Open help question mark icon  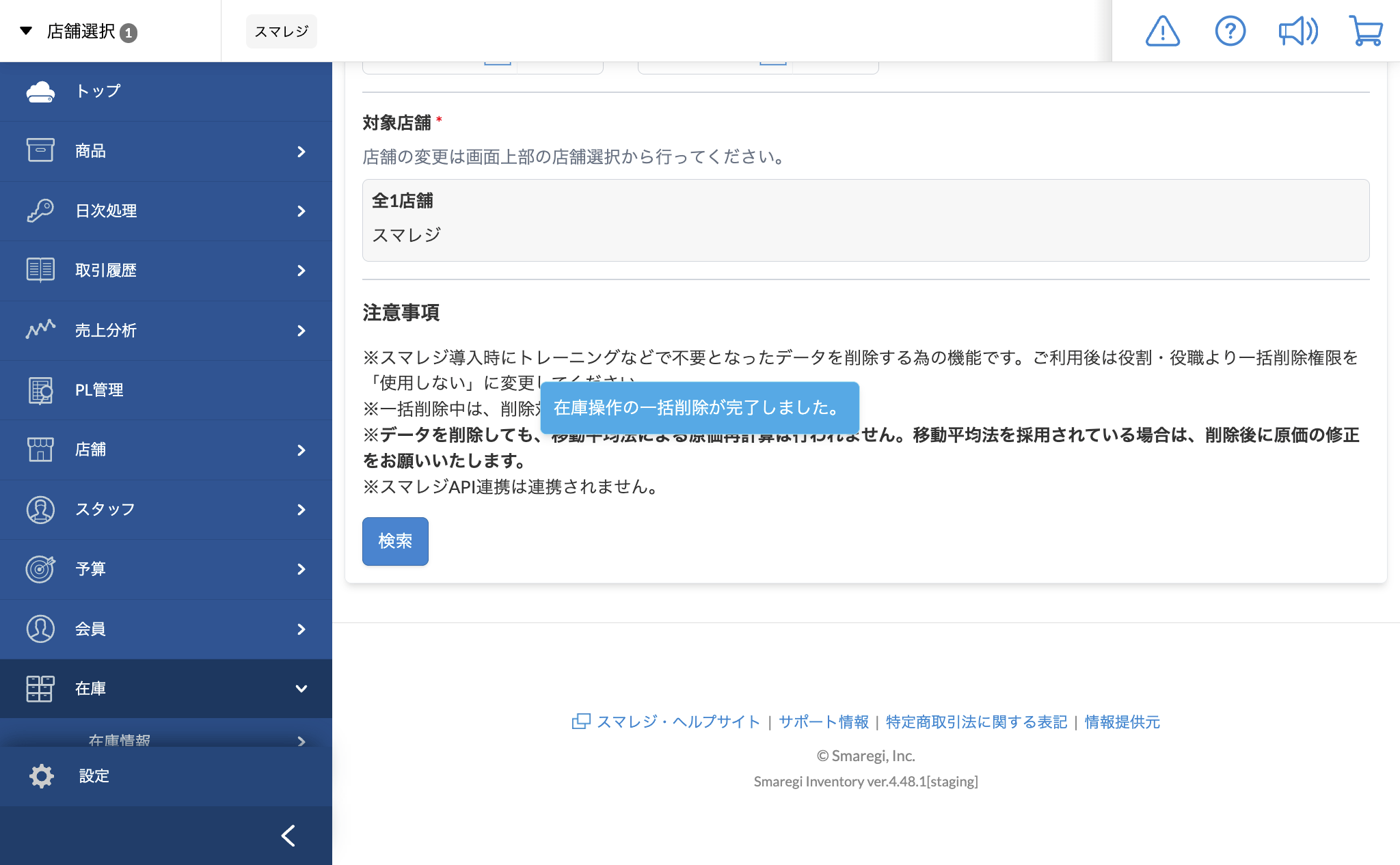click(x=1230, y=31)
